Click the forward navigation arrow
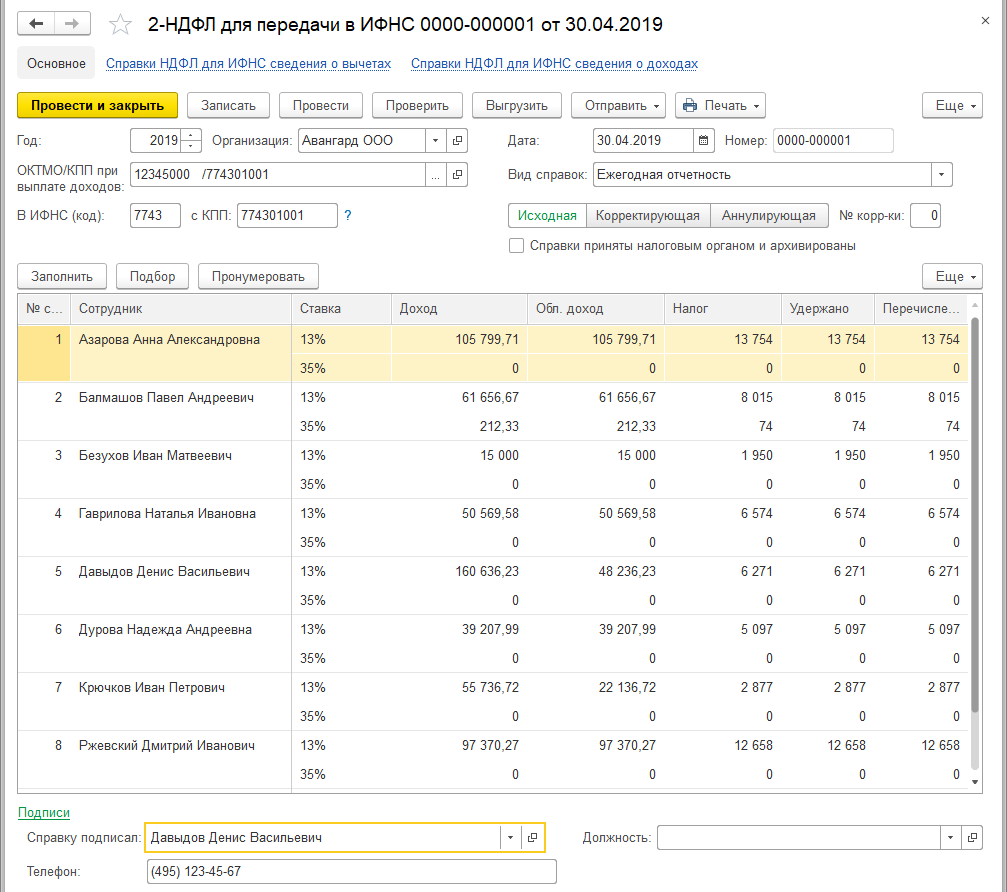This screenshot has height=892, width=1007. coord(72,23)
